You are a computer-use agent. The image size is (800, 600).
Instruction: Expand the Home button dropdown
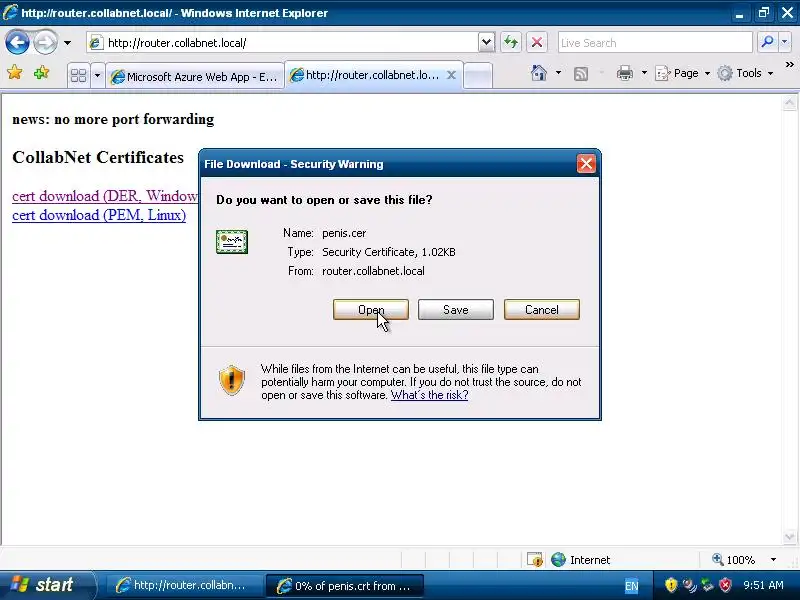coord(559,73)
